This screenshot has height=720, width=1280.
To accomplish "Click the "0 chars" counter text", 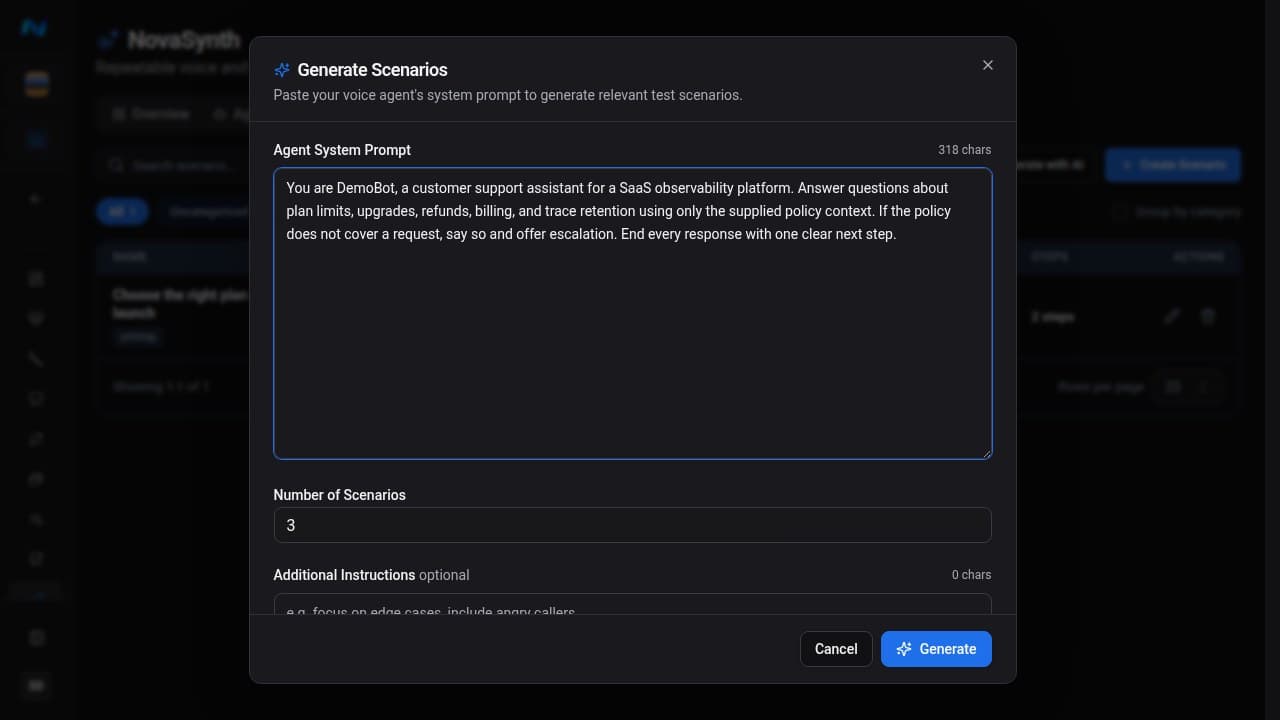I will 971,575.
